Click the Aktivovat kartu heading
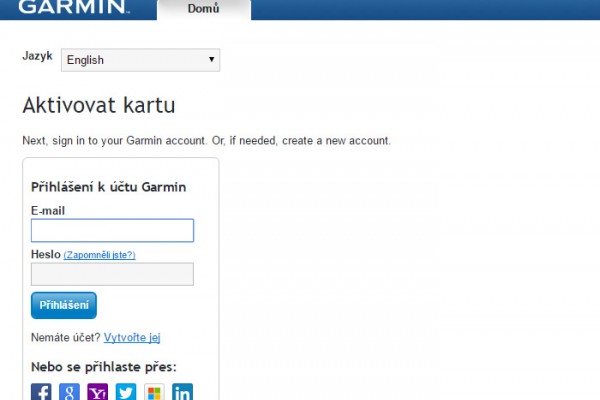The height and width of the screenshot is (400, 600). coord(99,105)
